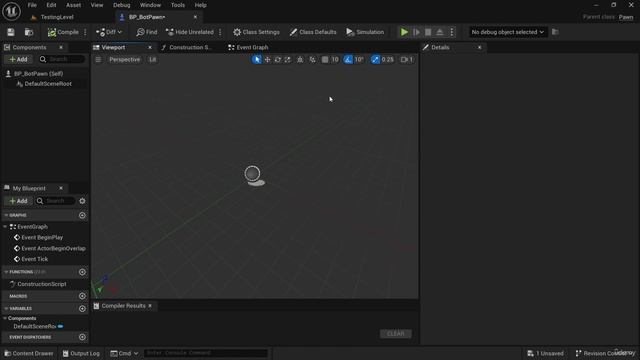Collapse the Graphs section
Screen dimensions: 640x360
(x=6, y=215)
